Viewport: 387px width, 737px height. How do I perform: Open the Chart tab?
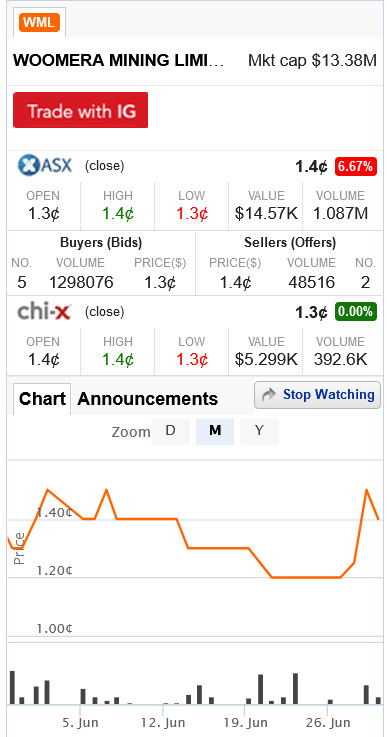42,399
